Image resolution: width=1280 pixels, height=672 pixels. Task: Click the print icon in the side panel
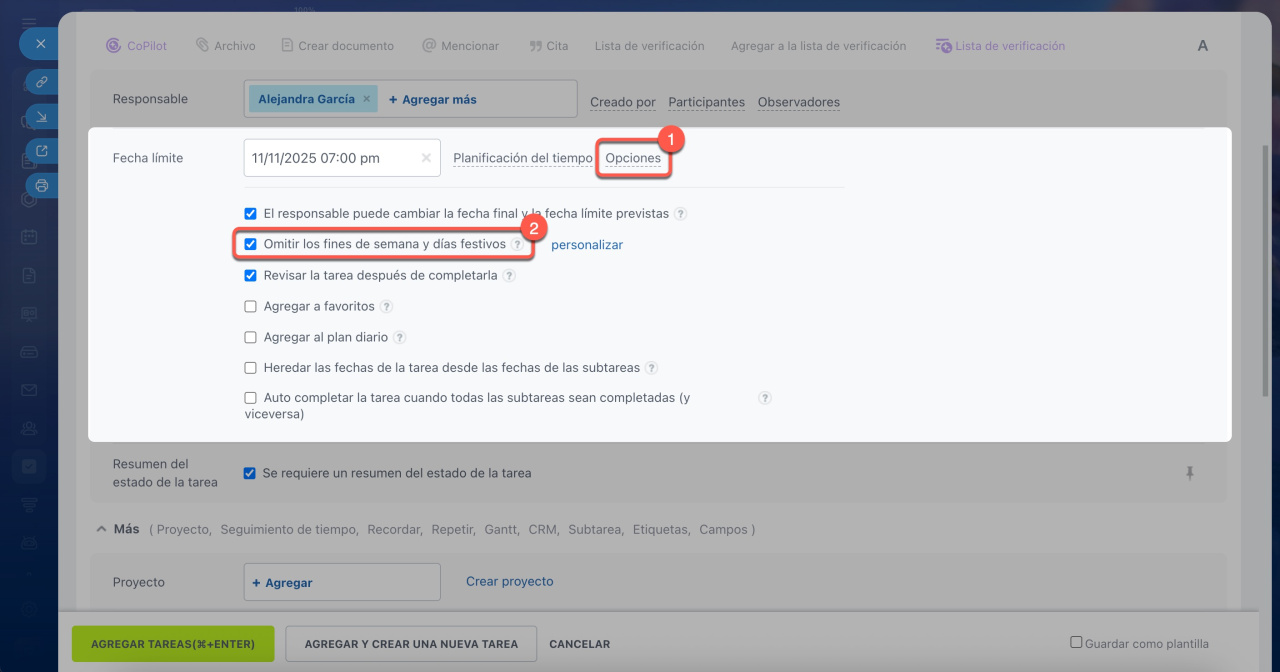41,185
